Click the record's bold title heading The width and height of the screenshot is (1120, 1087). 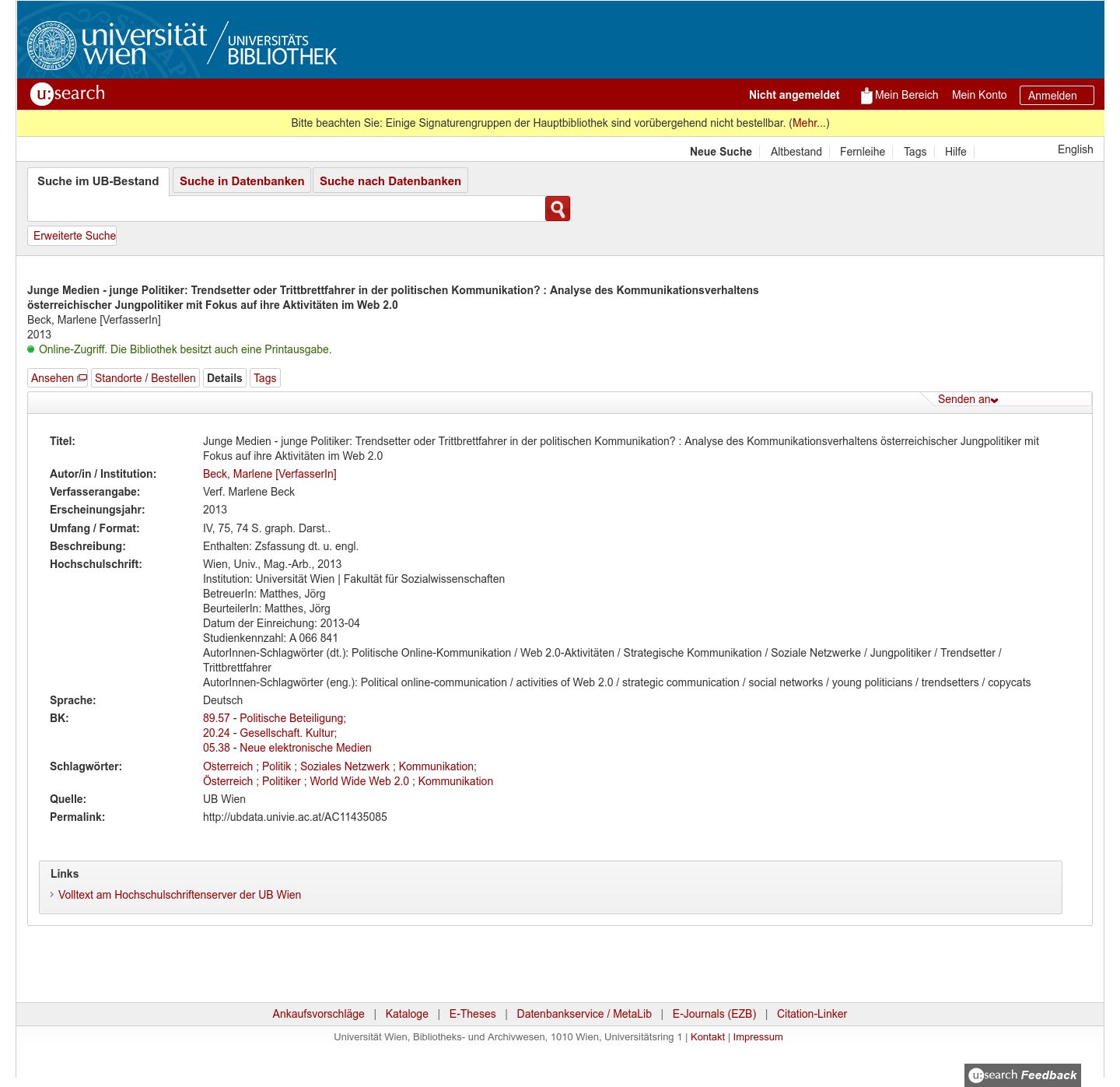pos(393,297)
